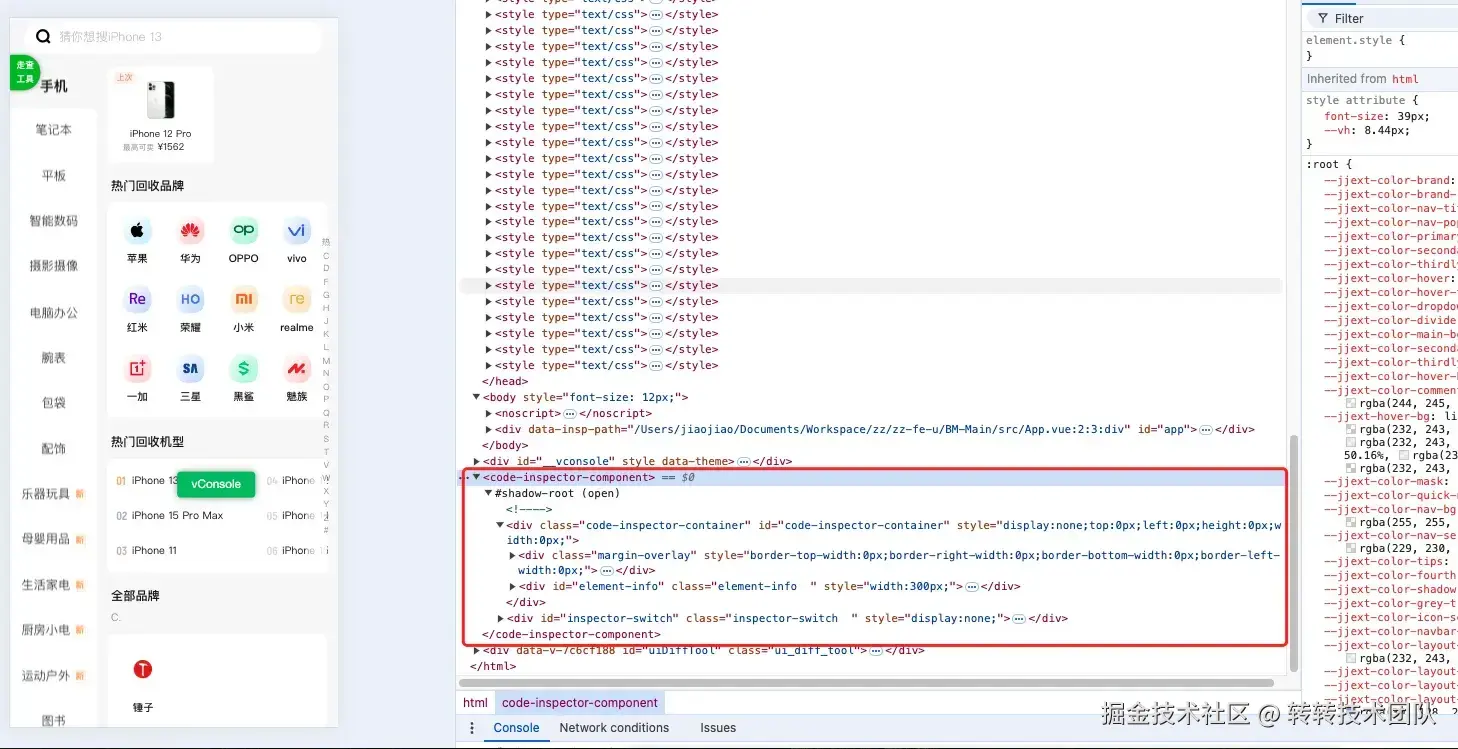Screen dimensions: 1458x749
Task: Tap the 小米 Xiaomi brand icon
Action: click(243, 299)
